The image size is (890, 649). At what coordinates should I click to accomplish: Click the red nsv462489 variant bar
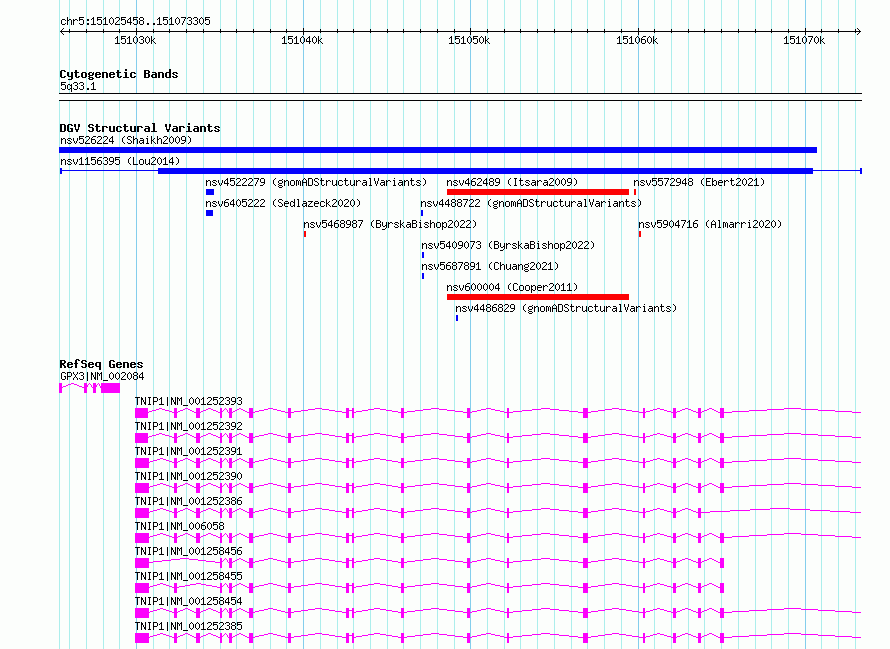(538, 192)
